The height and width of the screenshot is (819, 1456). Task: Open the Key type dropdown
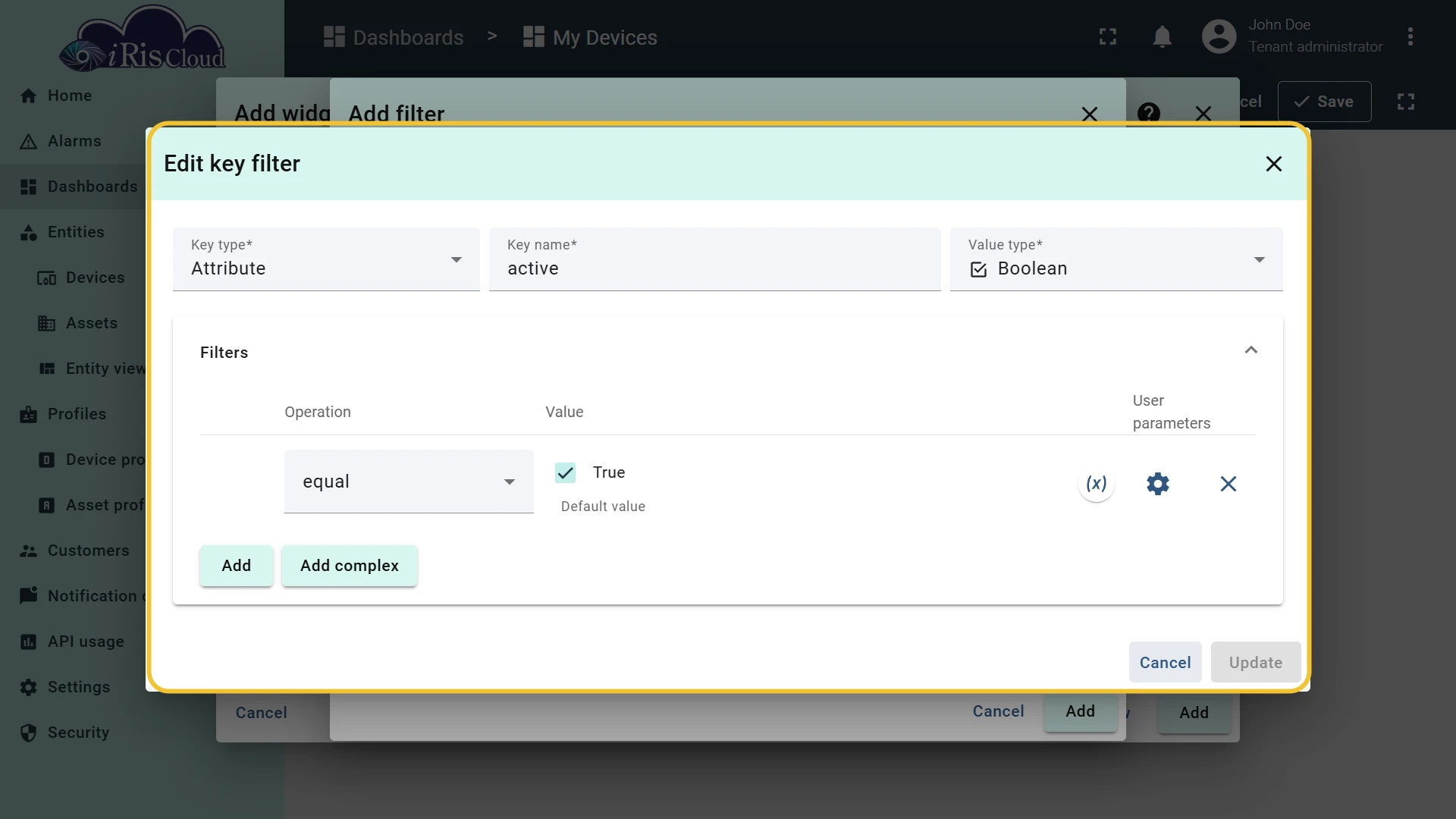tap(326, 259)
